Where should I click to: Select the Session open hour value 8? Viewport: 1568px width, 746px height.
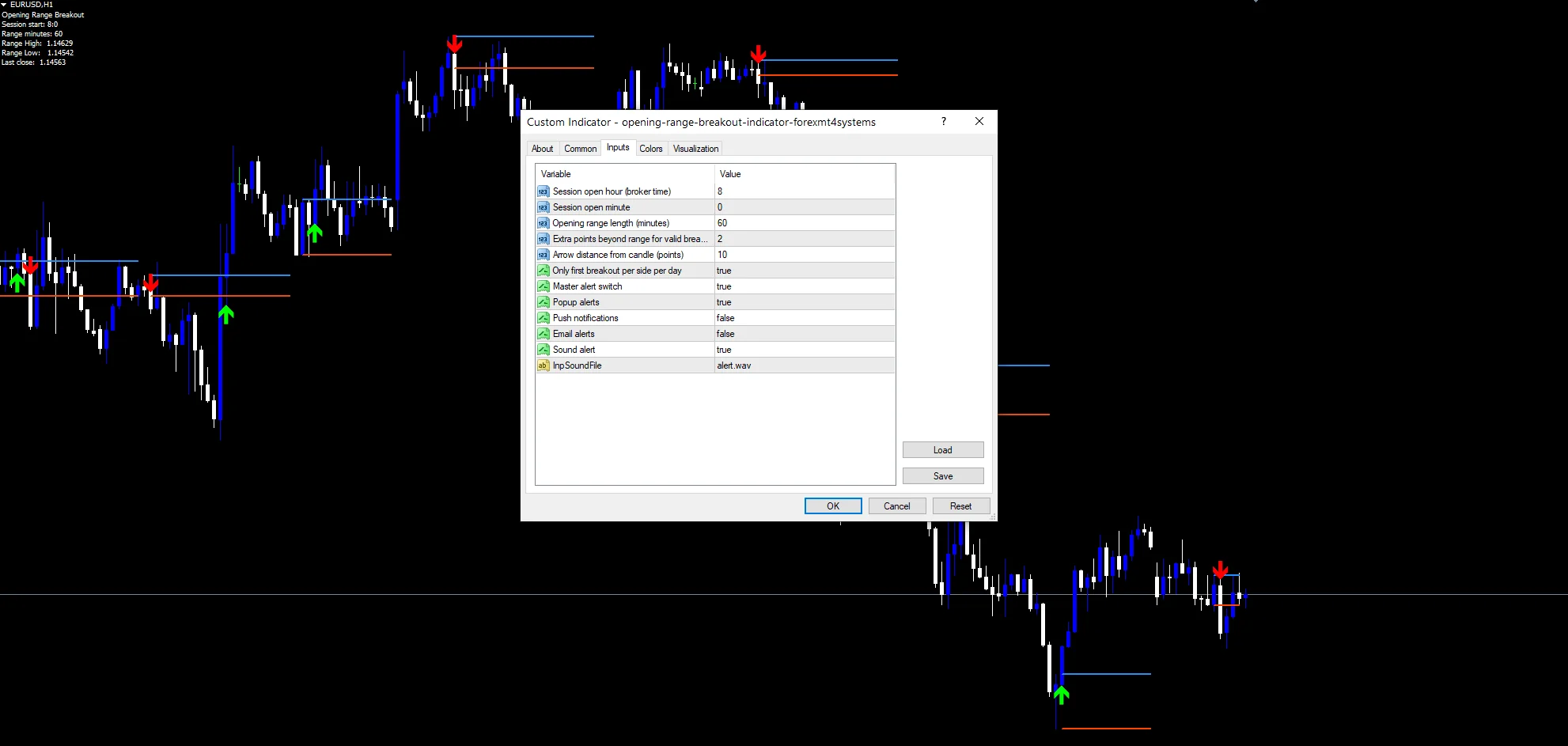click(x=805, y=191)
